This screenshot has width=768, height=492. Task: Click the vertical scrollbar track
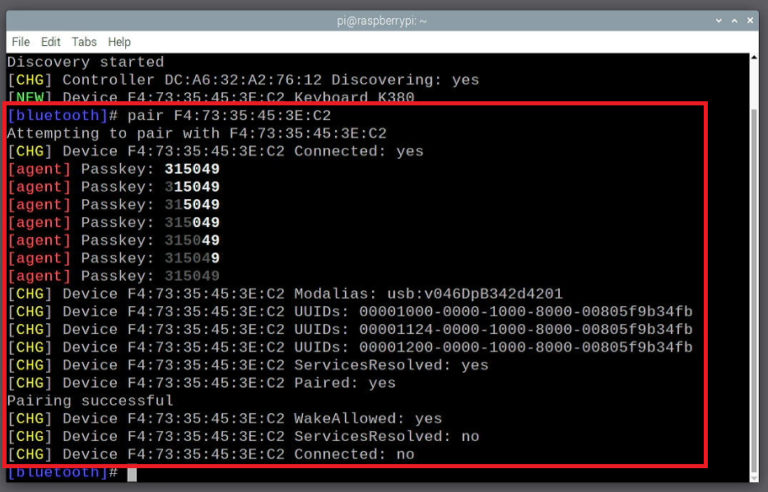click(756, 300)
